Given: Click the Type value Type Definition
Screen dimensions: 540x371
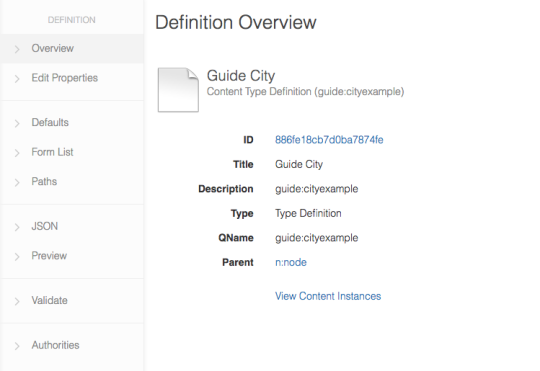Looking at the screenshot, I should [x=308, y=213].
